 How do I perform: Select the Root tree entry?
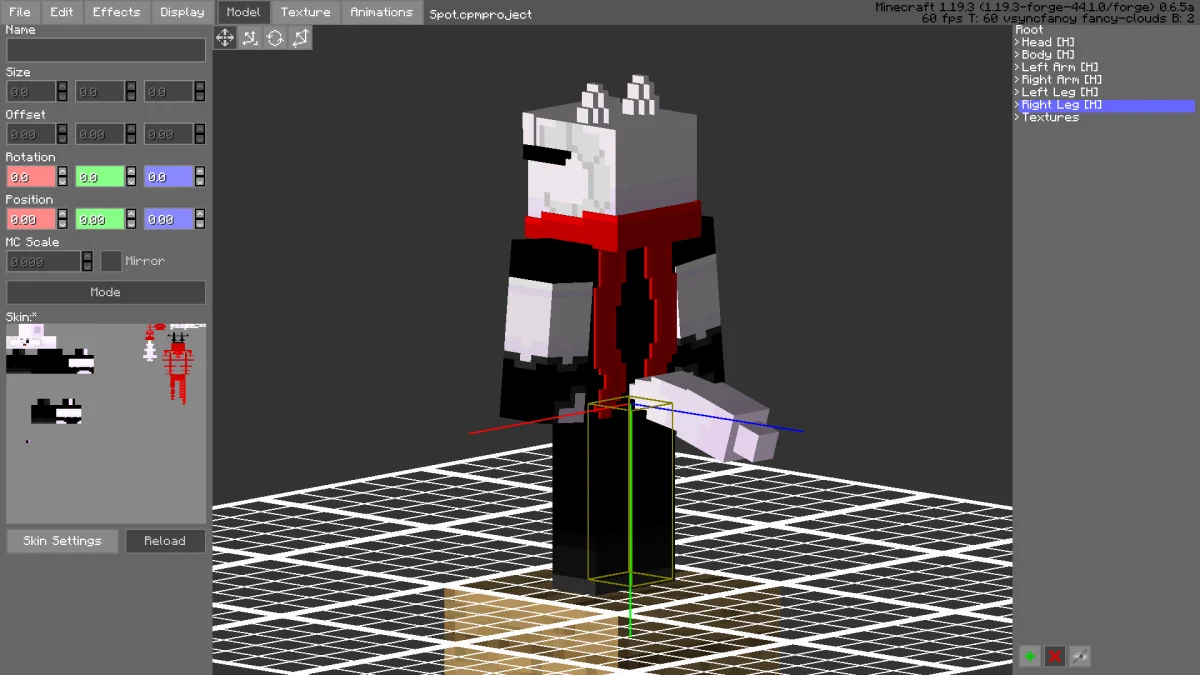tap(1029, 30)
